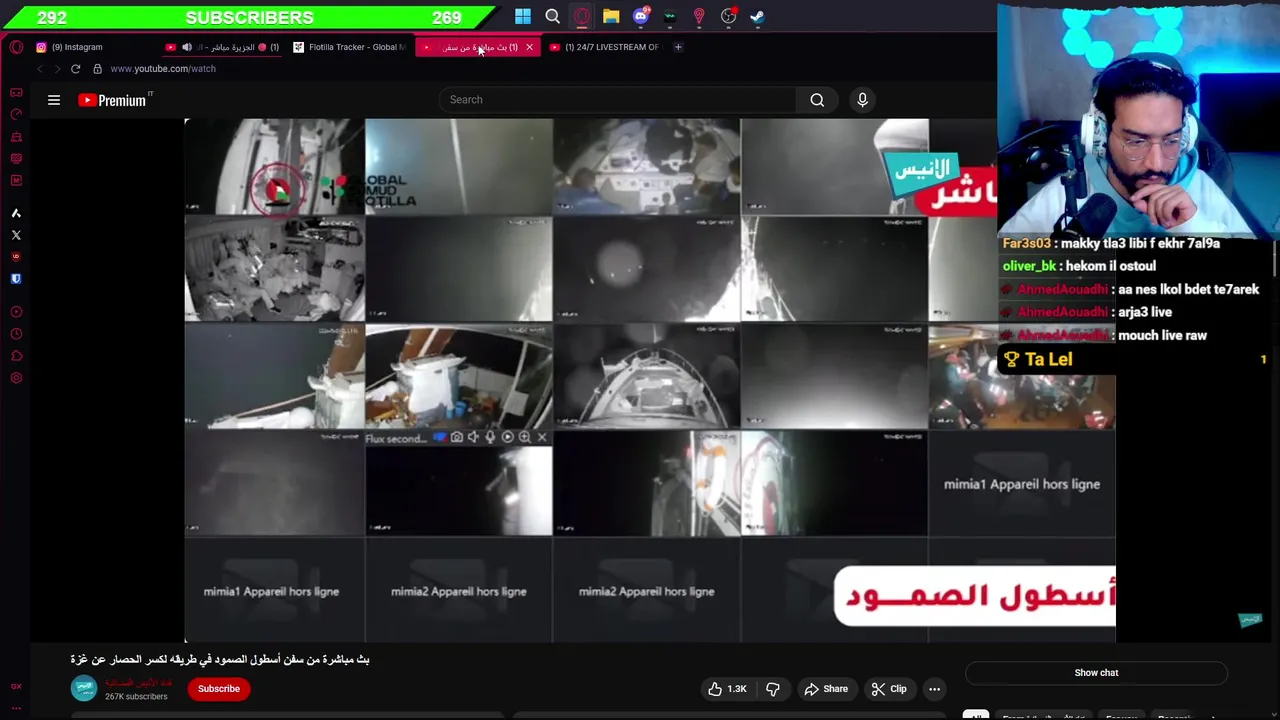Mute the Al Jazeera tab speaker icon
The width and height of the screenshot is (1280, 720).
(x=187, y=47)
